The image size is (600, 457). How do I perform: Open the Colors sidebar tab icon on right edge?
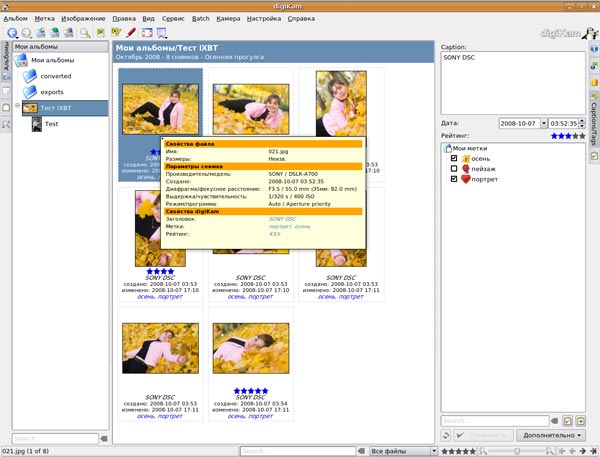(x=594, y=82)
